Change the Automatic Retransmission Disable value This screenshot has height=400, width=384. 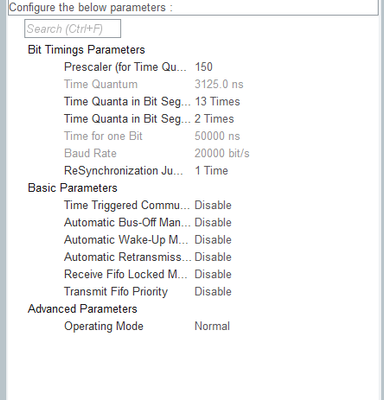coord(213,257)
